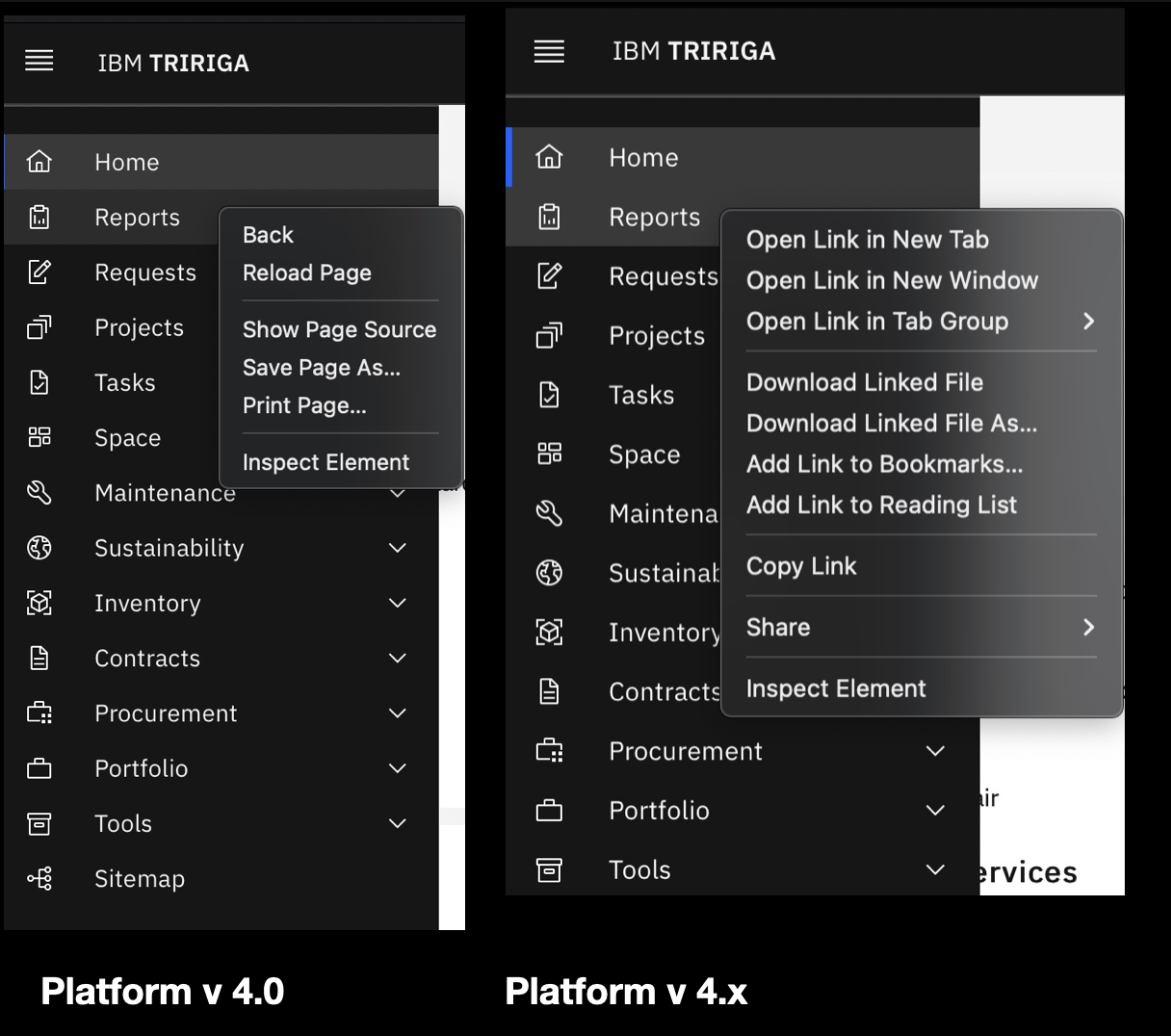Expand Tools chevron in v 4.0 panel
Screen dimensions: 1171x1036
(398, 823)
